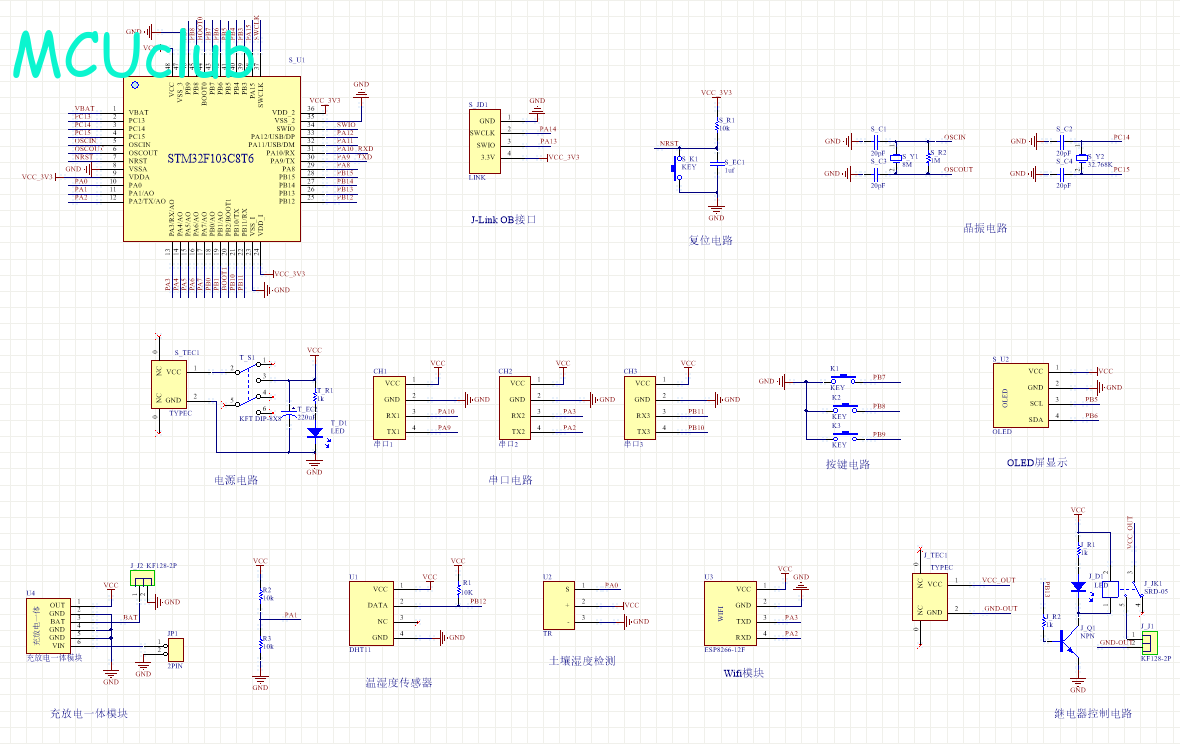
Task: Click the "继电器控制电路" relay circuit label
Action: click(1093, 713)
